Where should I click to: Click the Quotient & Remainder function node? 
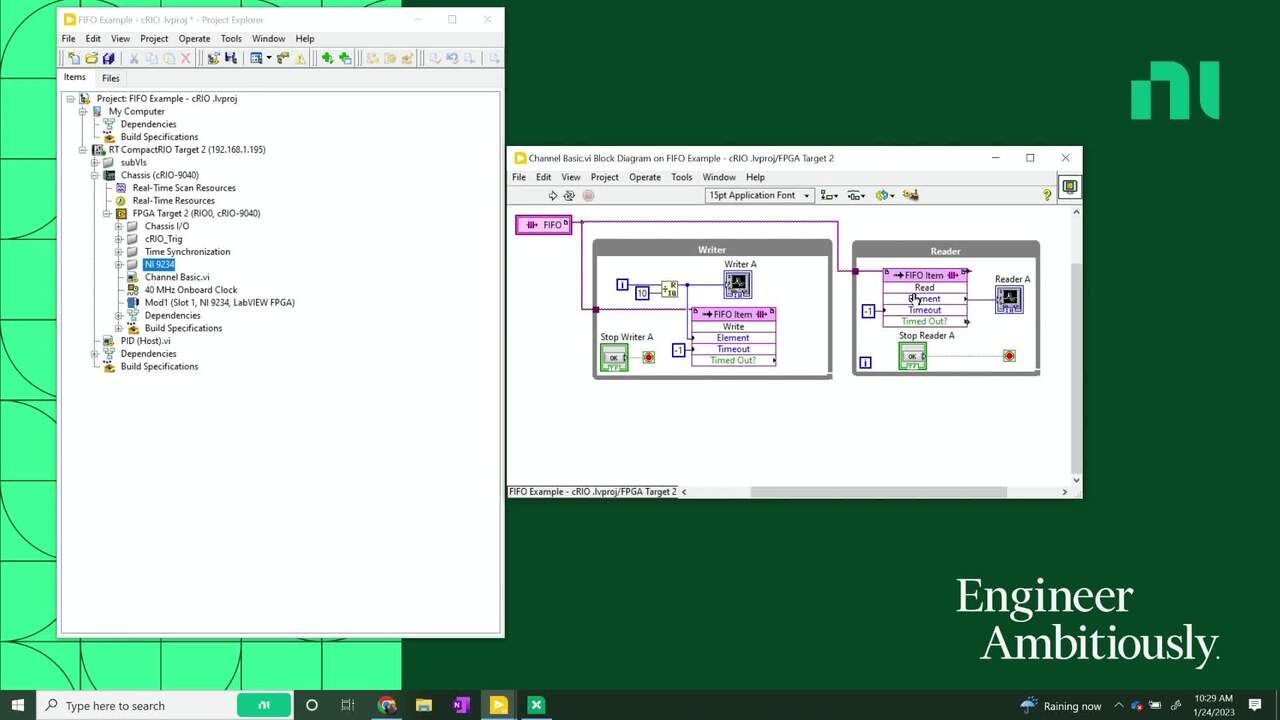669,290
